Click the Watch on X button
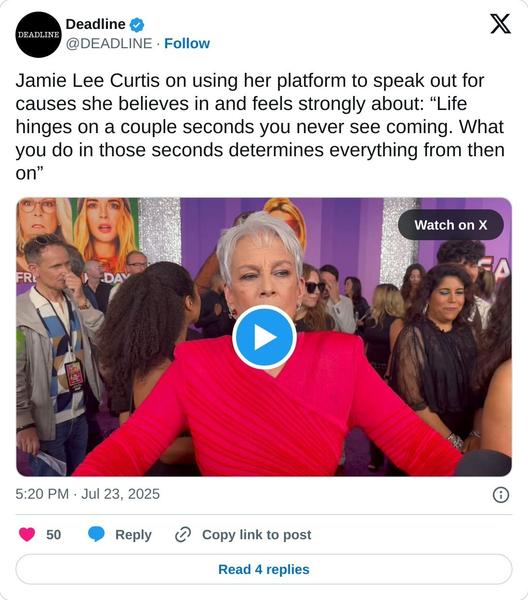Viewport: 528px width, 600px height. [451, 225]
